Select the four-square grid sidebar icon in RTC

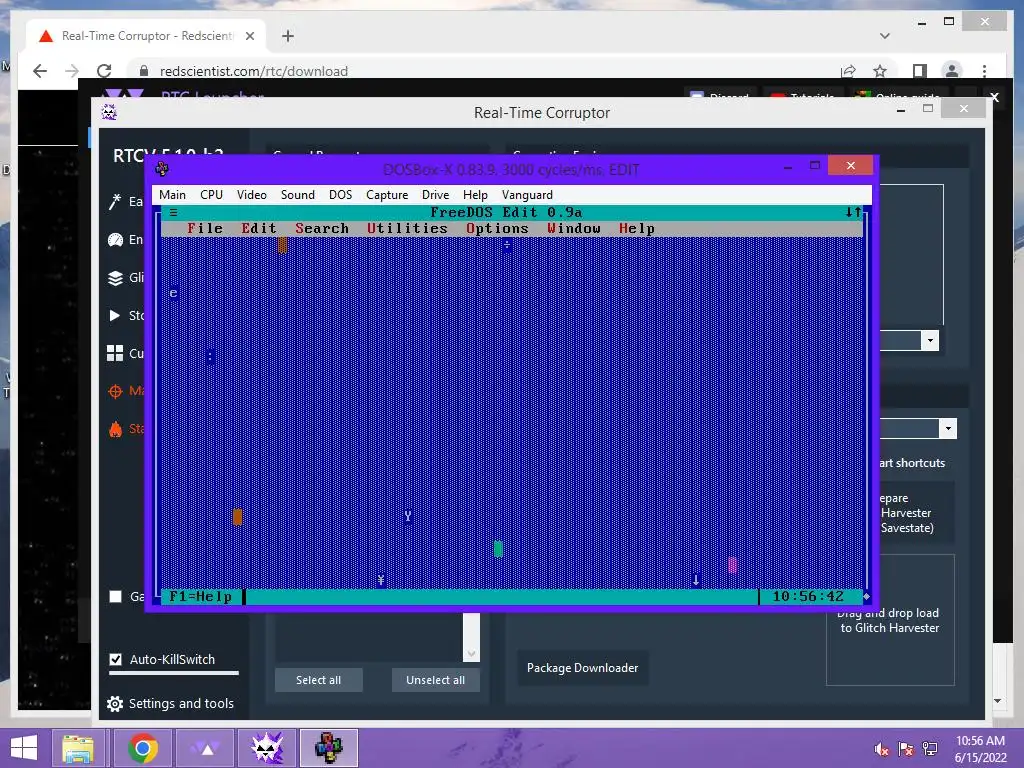[x=115, y=353]
